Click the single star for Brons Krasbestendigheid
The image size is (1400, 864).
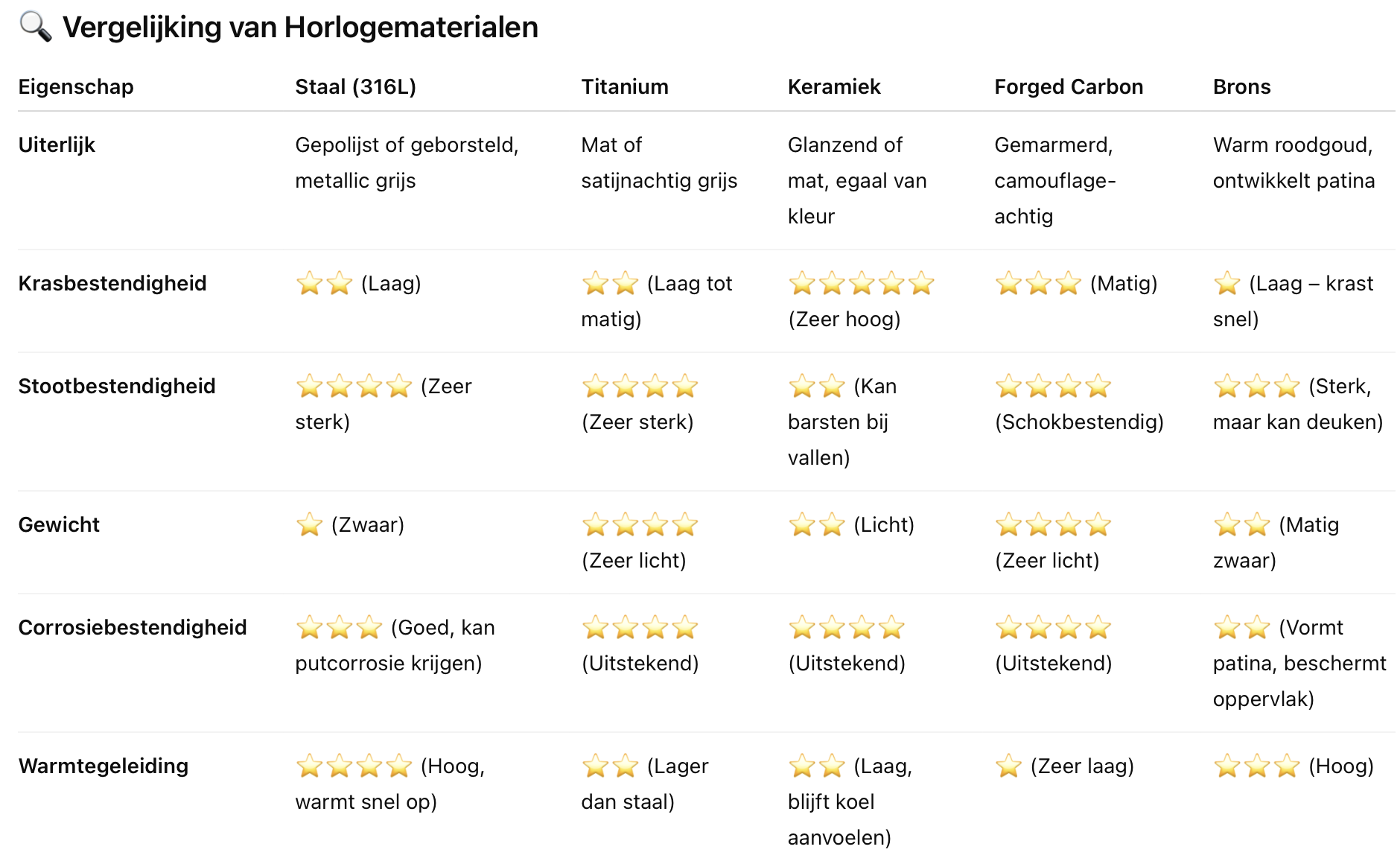tap(1227, 284)
